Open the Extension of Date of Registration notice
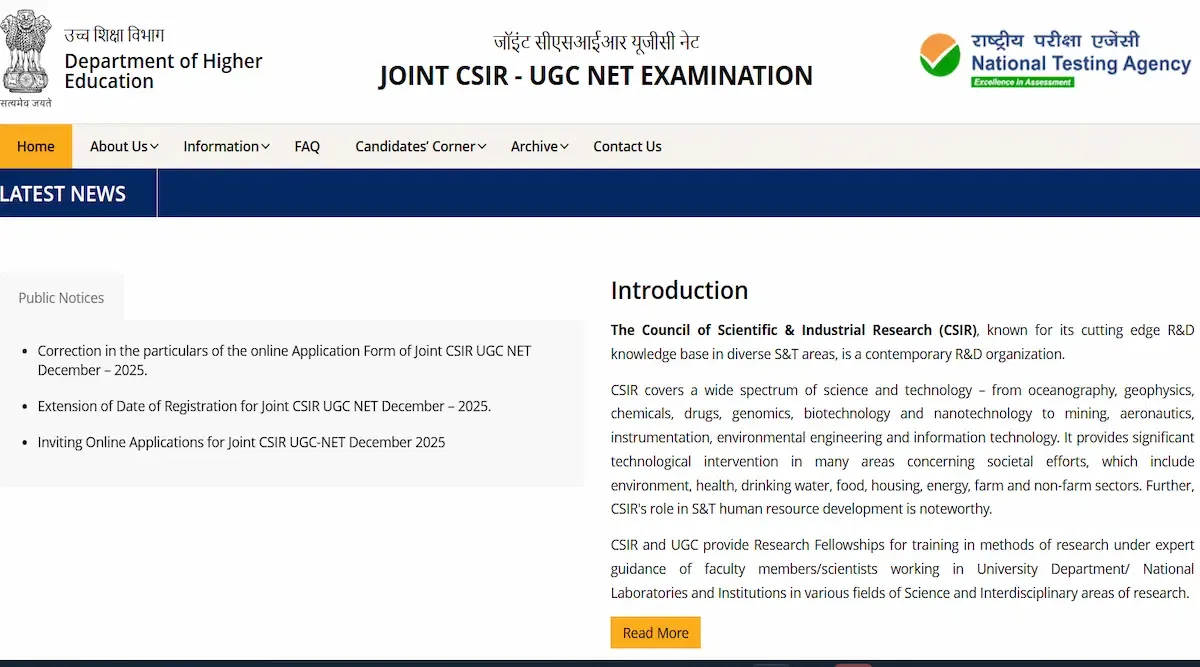 [264, 406]
